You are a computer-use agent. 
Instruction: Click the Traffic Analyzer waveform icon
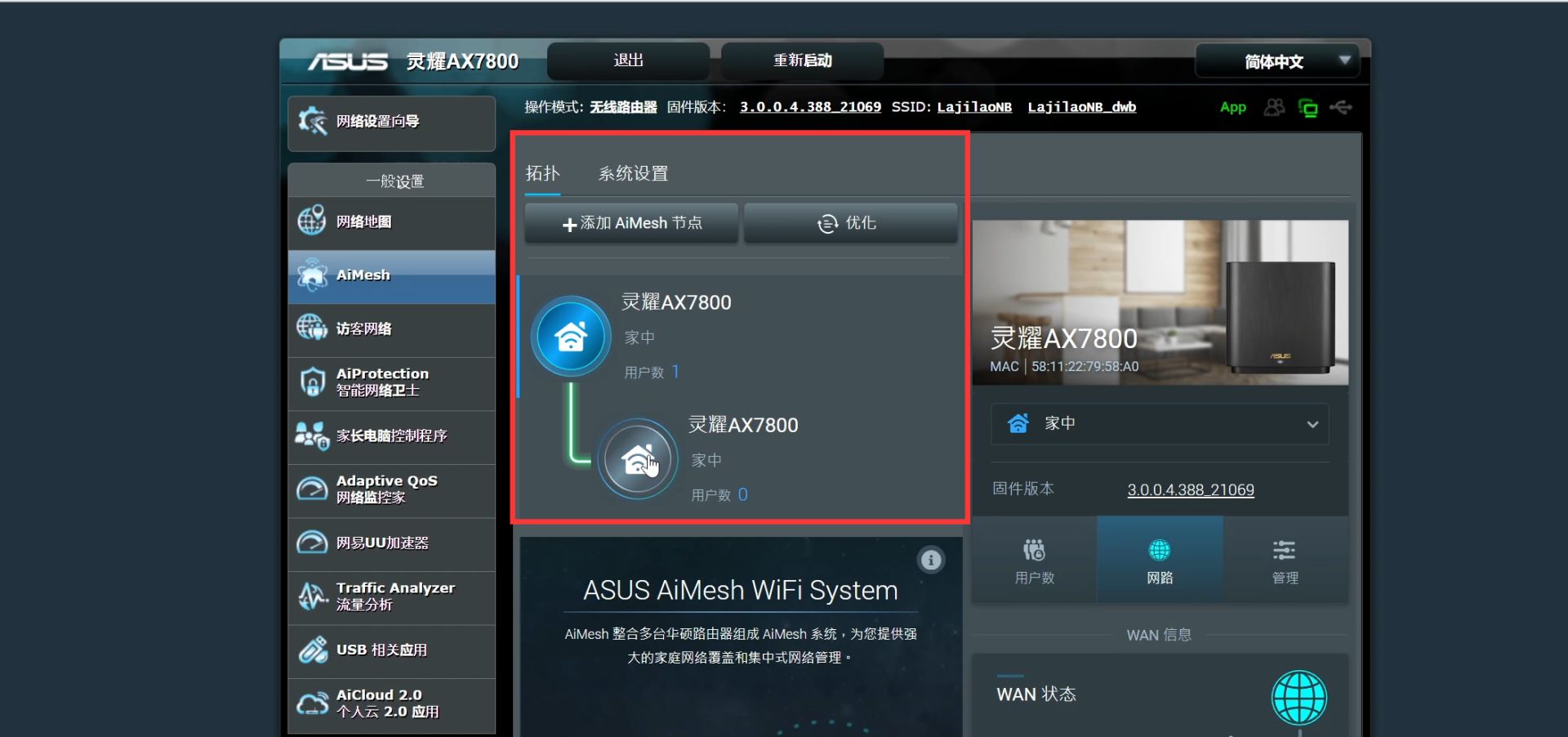(x=312, y=596)
